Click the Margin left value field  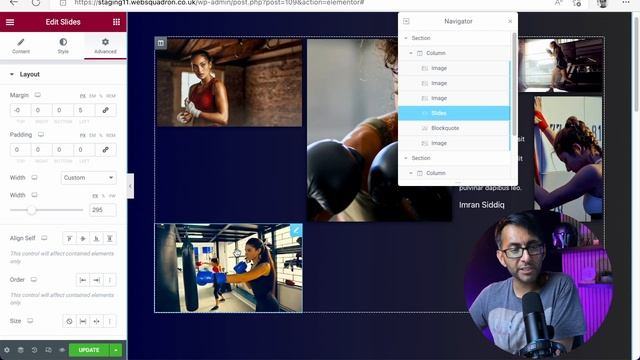[84, 110]
